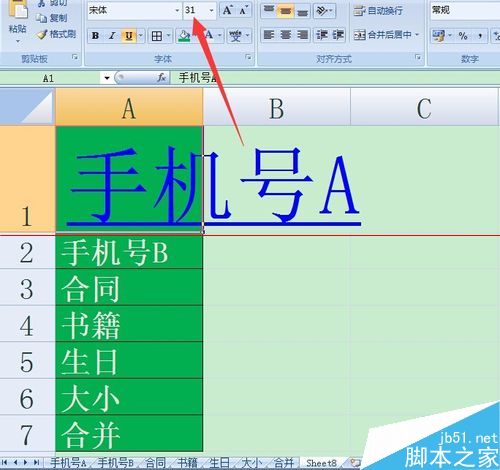Click the comma style icon
The width and height of the screenshot is (500, 470).
pos(480,35)
